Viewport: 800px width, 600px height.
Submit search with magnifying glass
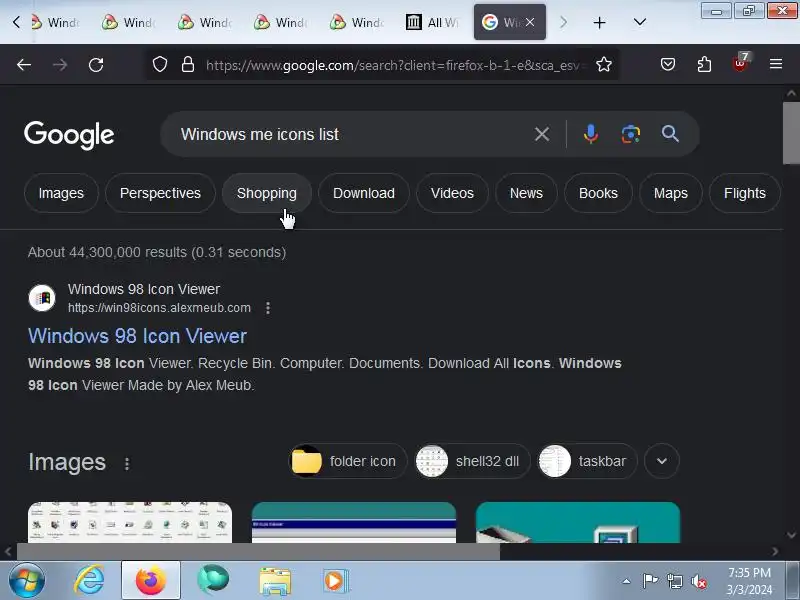(x=670, y=134)
